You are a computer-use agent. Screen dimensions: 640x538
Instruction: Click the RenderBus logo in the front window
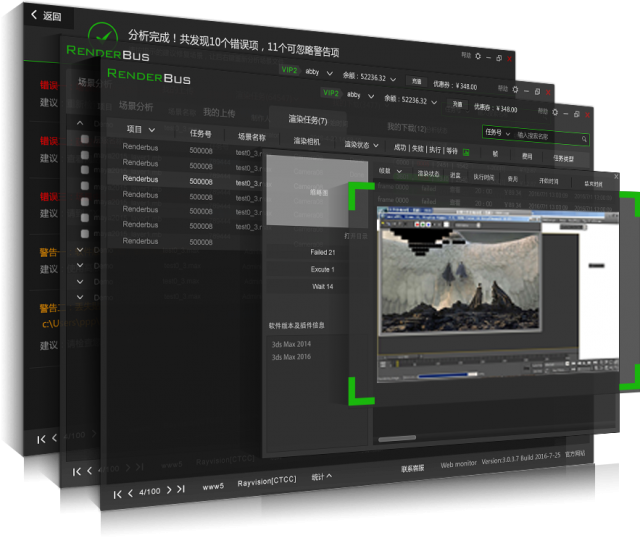click(x=149, y=76)
